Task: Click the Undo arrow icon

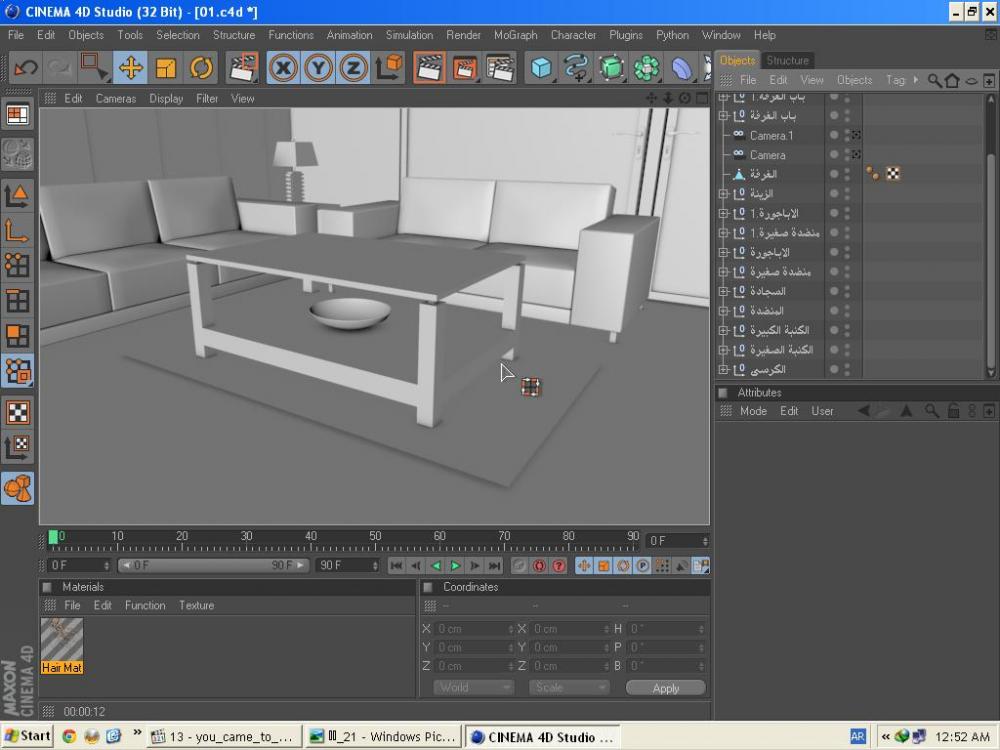Action: (26, 68)
